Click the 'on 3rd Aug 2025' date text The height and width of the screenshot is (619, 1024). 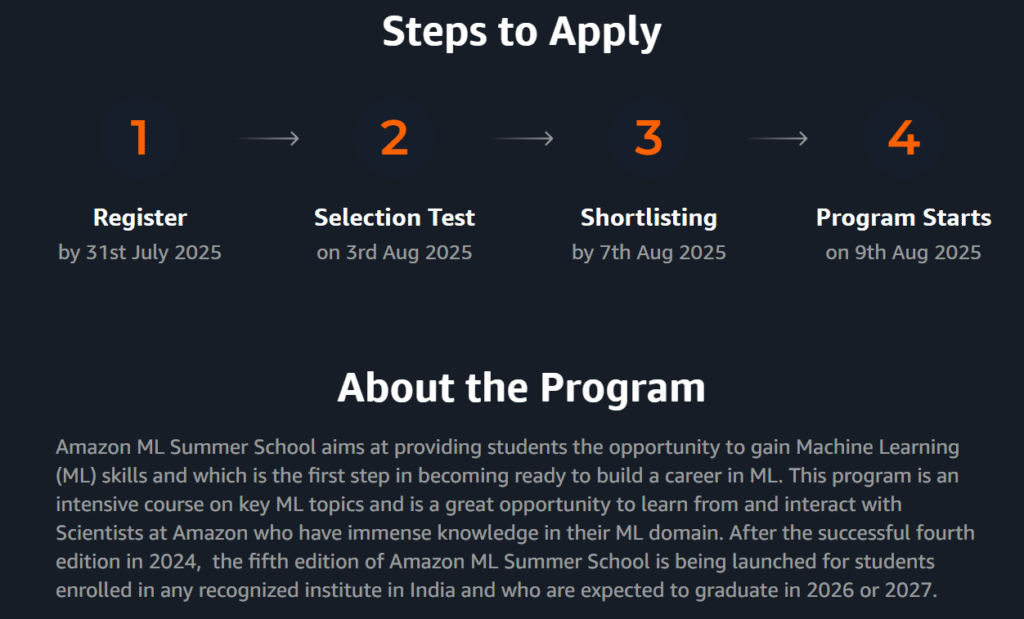[x=394, y=252]
